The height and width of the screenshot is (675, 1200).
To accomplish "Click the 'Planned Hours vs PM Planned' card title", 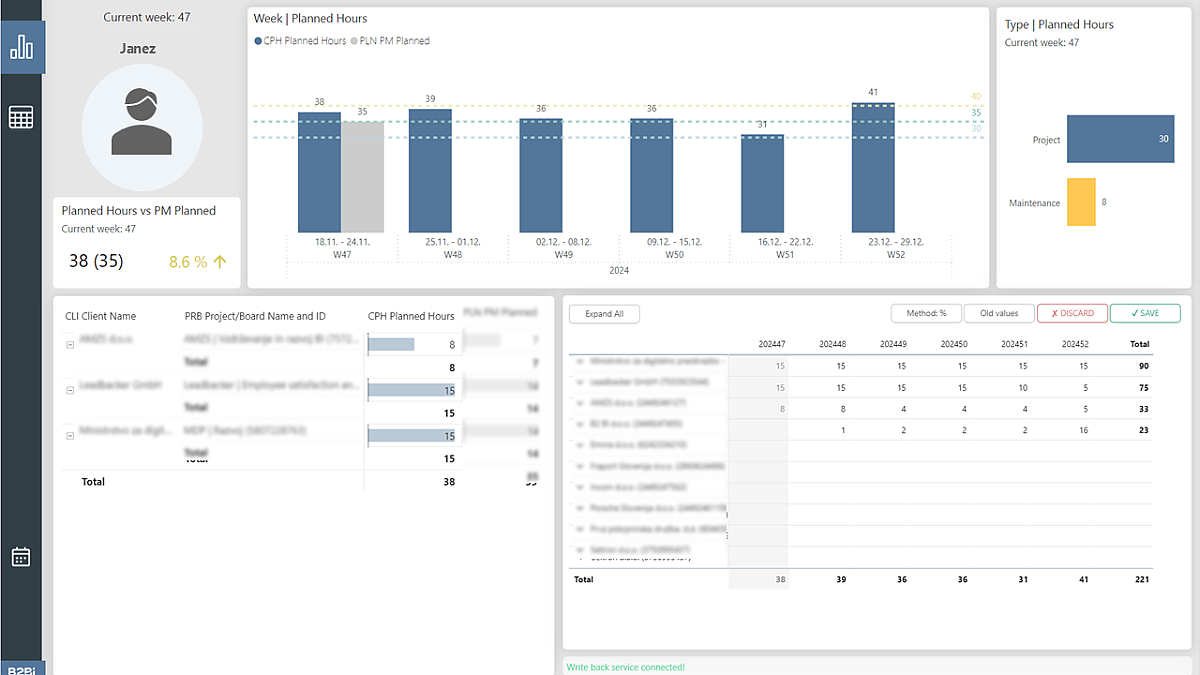I will (x=138, y=211).
